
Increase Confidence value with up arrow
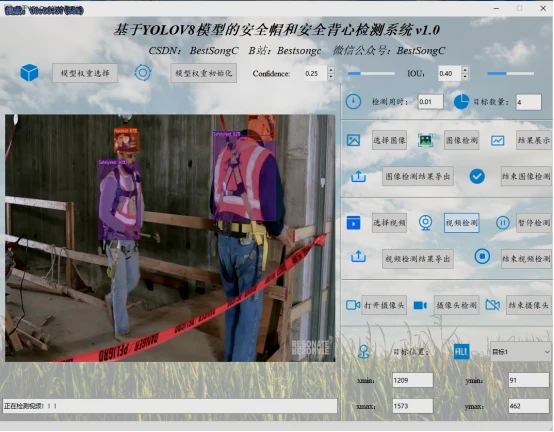(x=331, y=70)
